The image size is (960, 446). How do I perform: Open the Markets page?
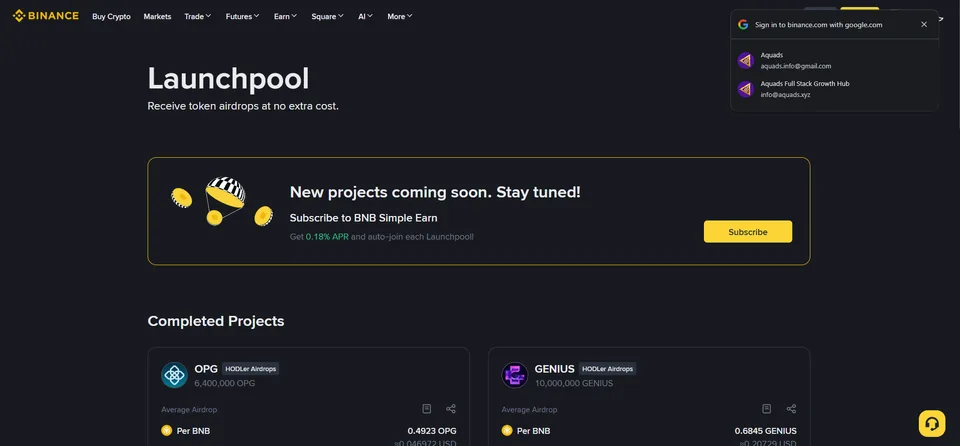[x=157, y=17]
